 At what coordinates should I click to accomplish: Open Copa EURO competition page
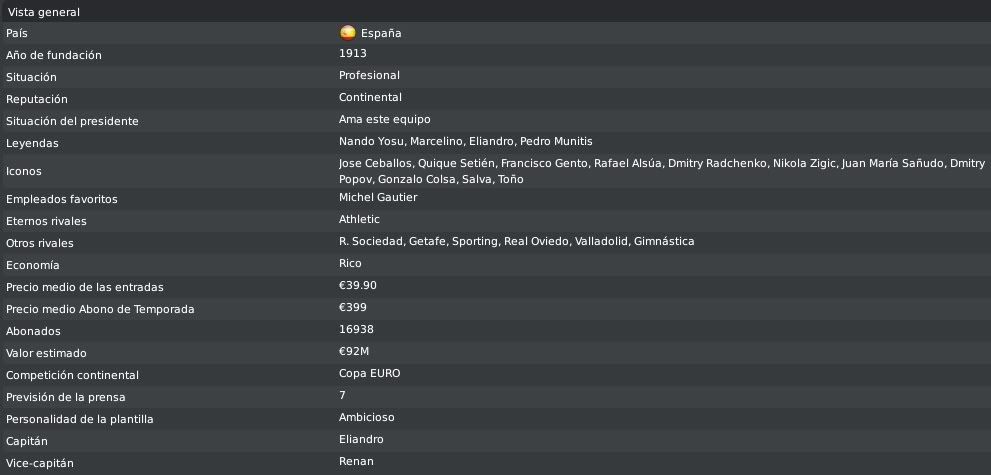[369, 373]
